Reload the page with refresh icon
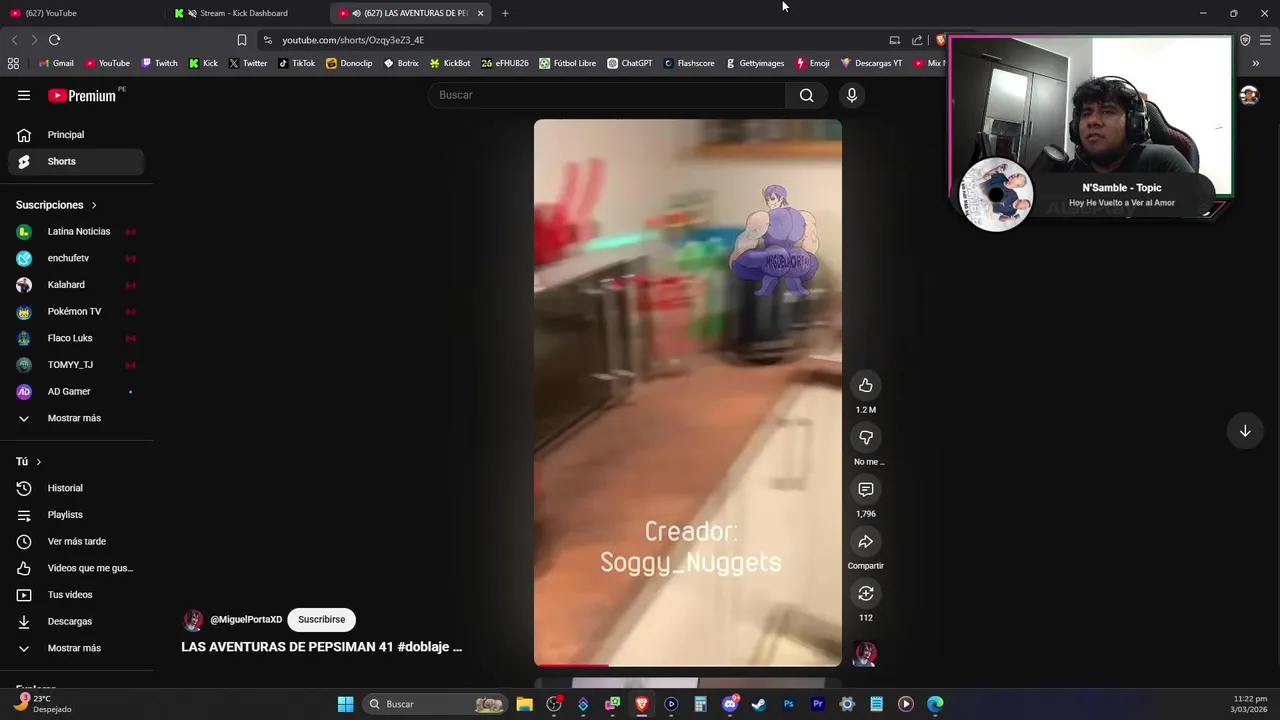Screen dimensions: 1280x720 click(54, 40)
